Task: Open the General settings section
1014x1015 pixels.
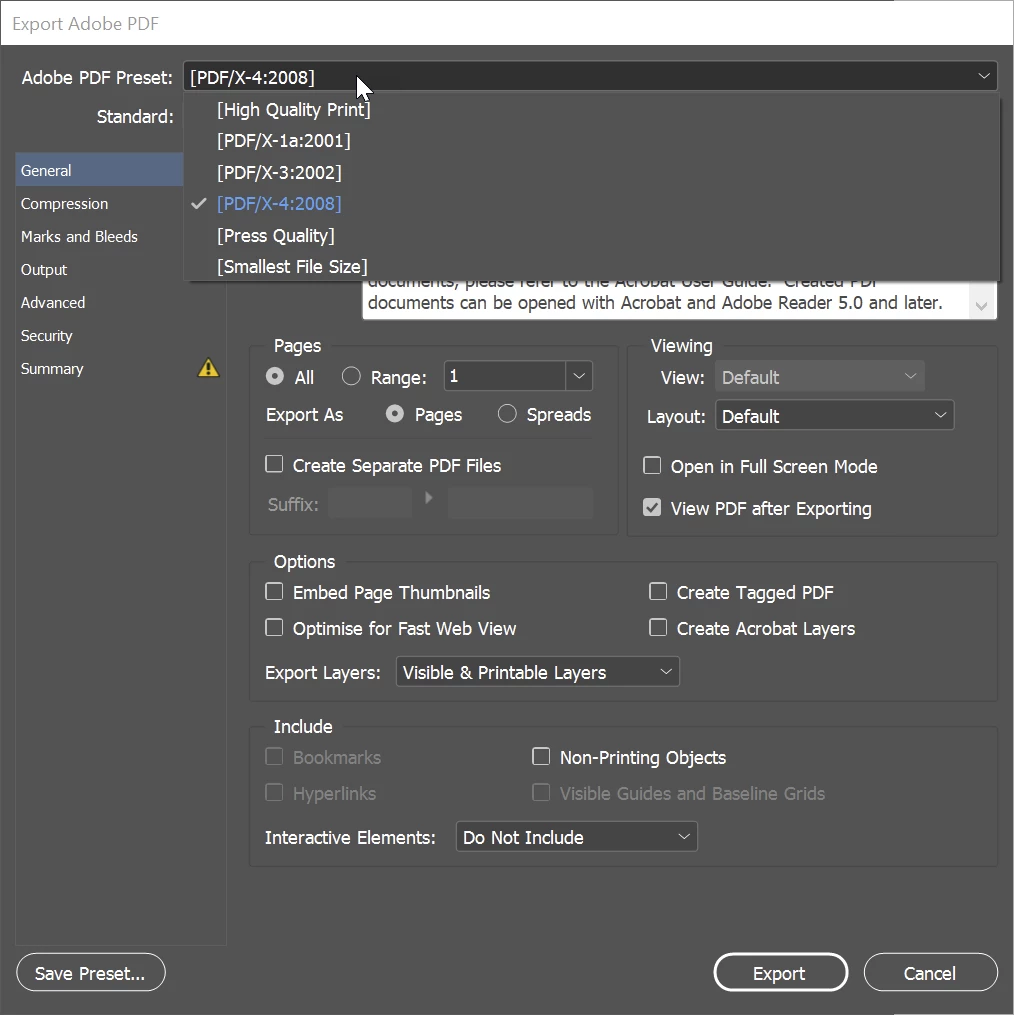Action: [100, 170]
